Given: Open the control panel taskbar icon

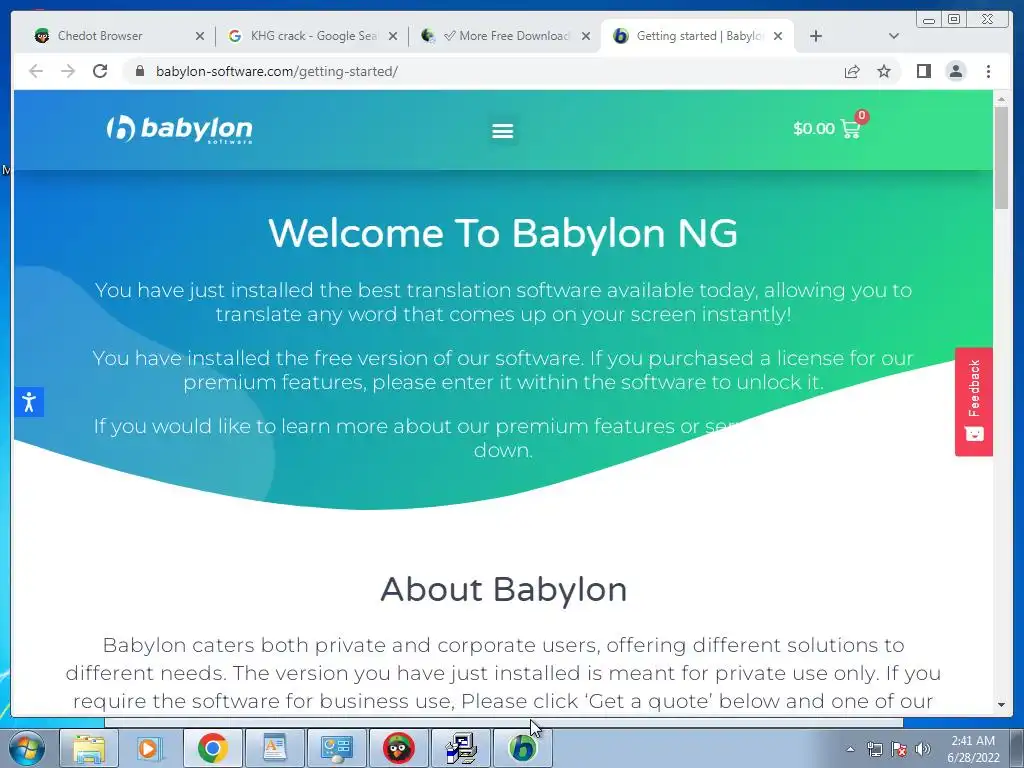Looking at the screenshot, I should [336, 748].
